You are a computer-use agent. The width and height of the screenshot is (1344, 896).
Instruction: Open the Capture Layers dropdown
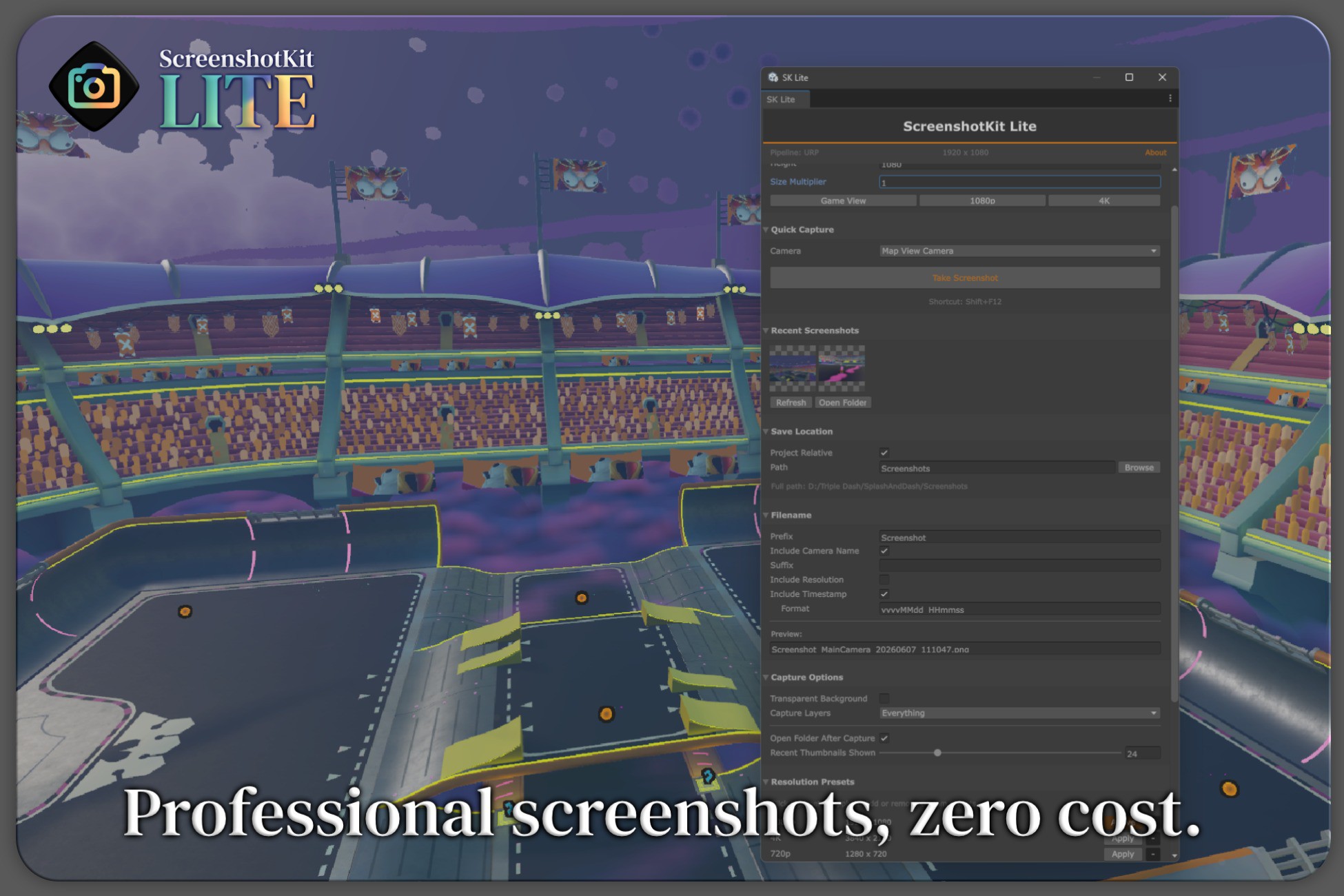(x=1019, y=713)
